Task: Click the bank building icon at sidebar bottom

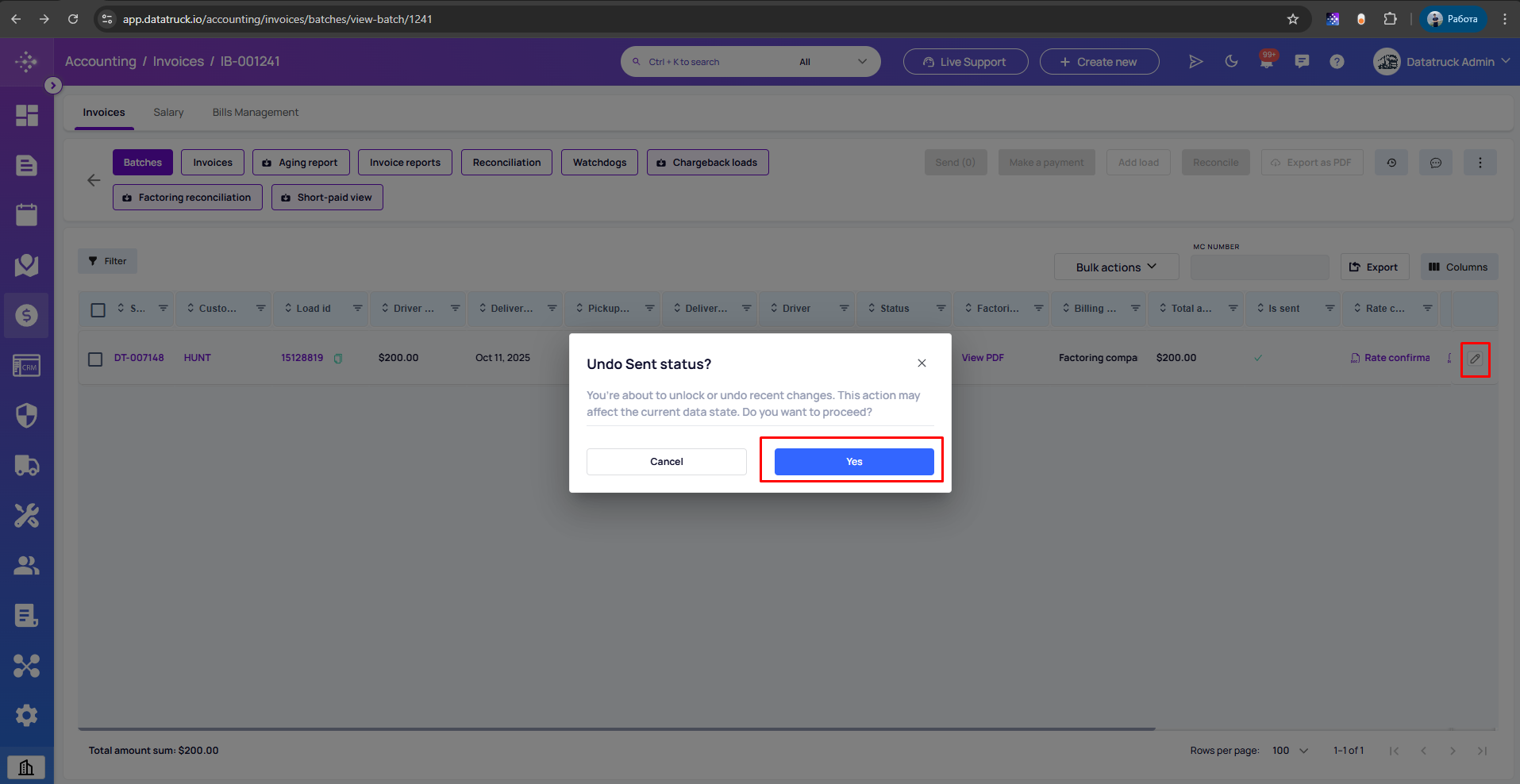Action: pos(26,767)
